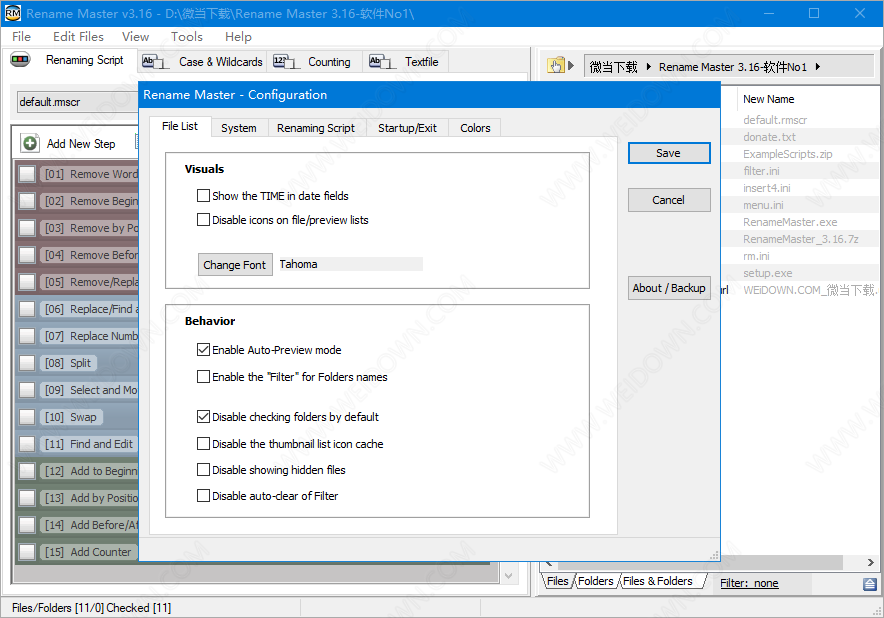Toggle Show the TIME in date fields
This screenshot has width=884, height=618.
point(203,196)
